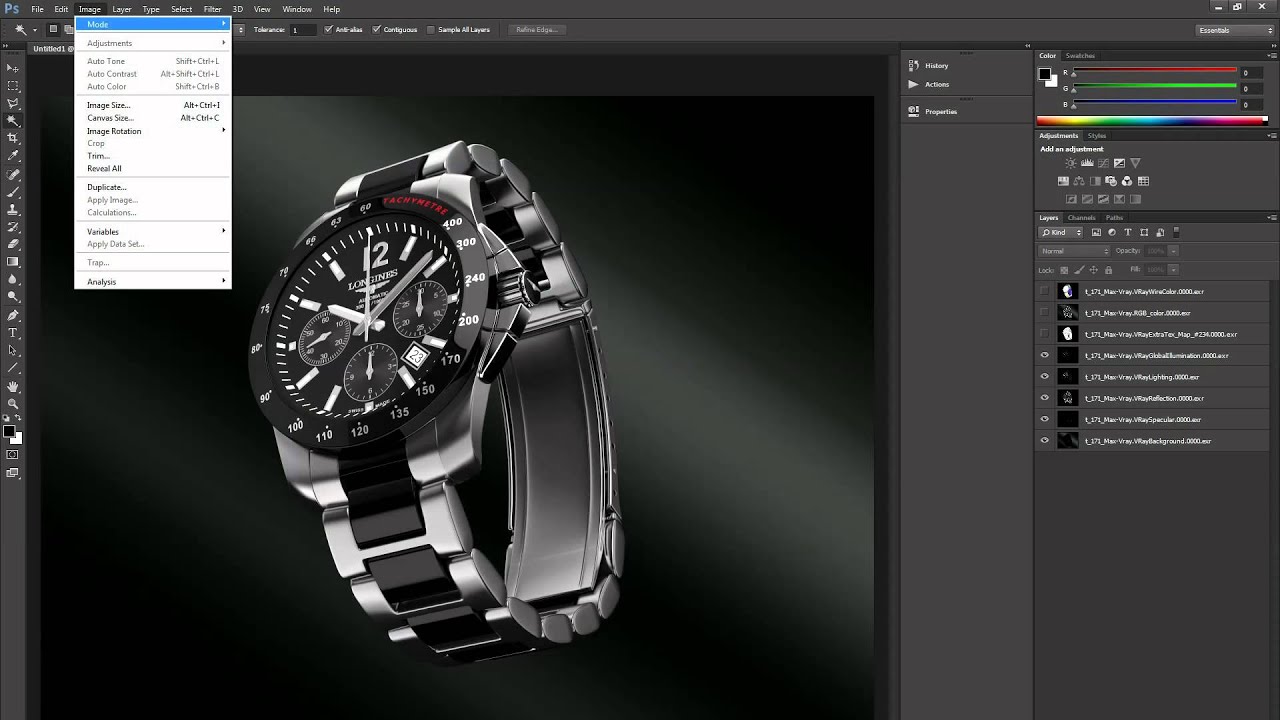Switch to the Paths tab

point(1114,218)
